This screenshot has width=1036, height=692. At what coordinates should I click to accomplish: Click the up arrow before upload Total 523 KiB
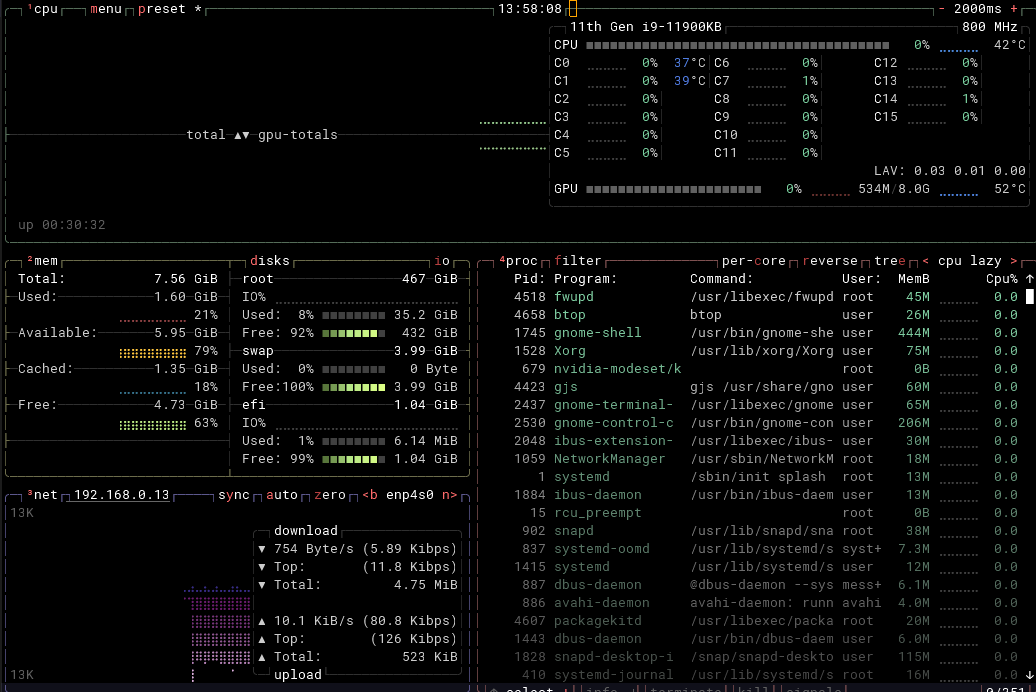pos(262,657)
